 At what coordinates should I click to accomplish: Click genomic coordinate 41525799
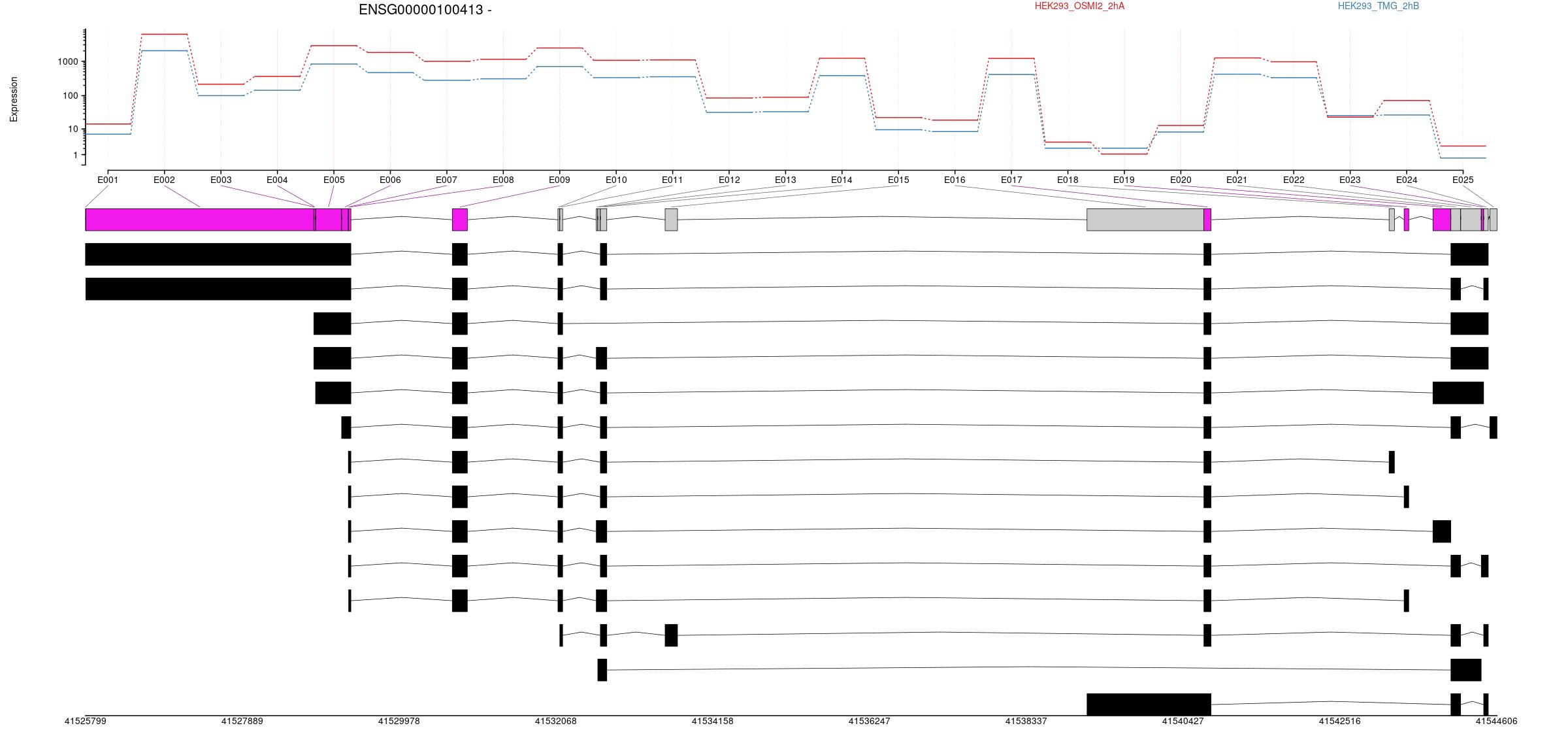86,722
